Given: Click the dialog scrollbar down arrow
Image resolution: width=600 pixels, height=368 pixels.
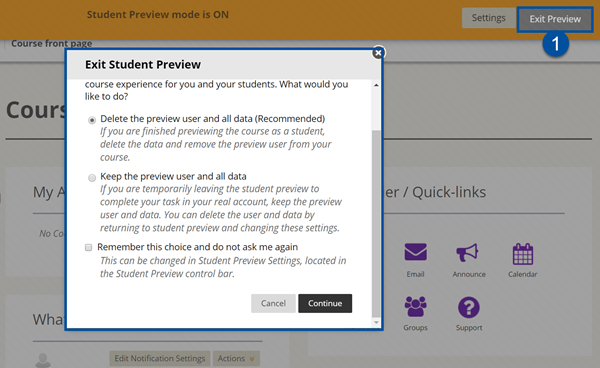Looking at the screenshot, I should (x=376, y=322).
